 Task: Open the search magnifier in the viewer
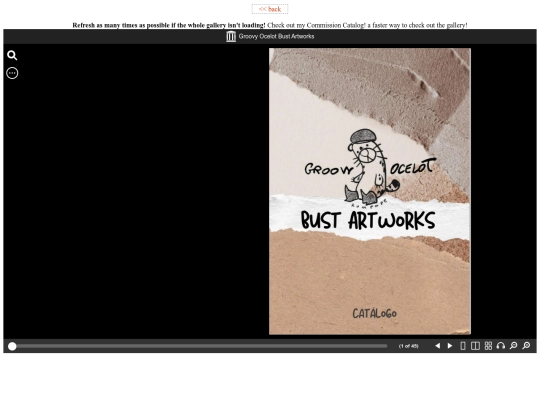(12, 55)
